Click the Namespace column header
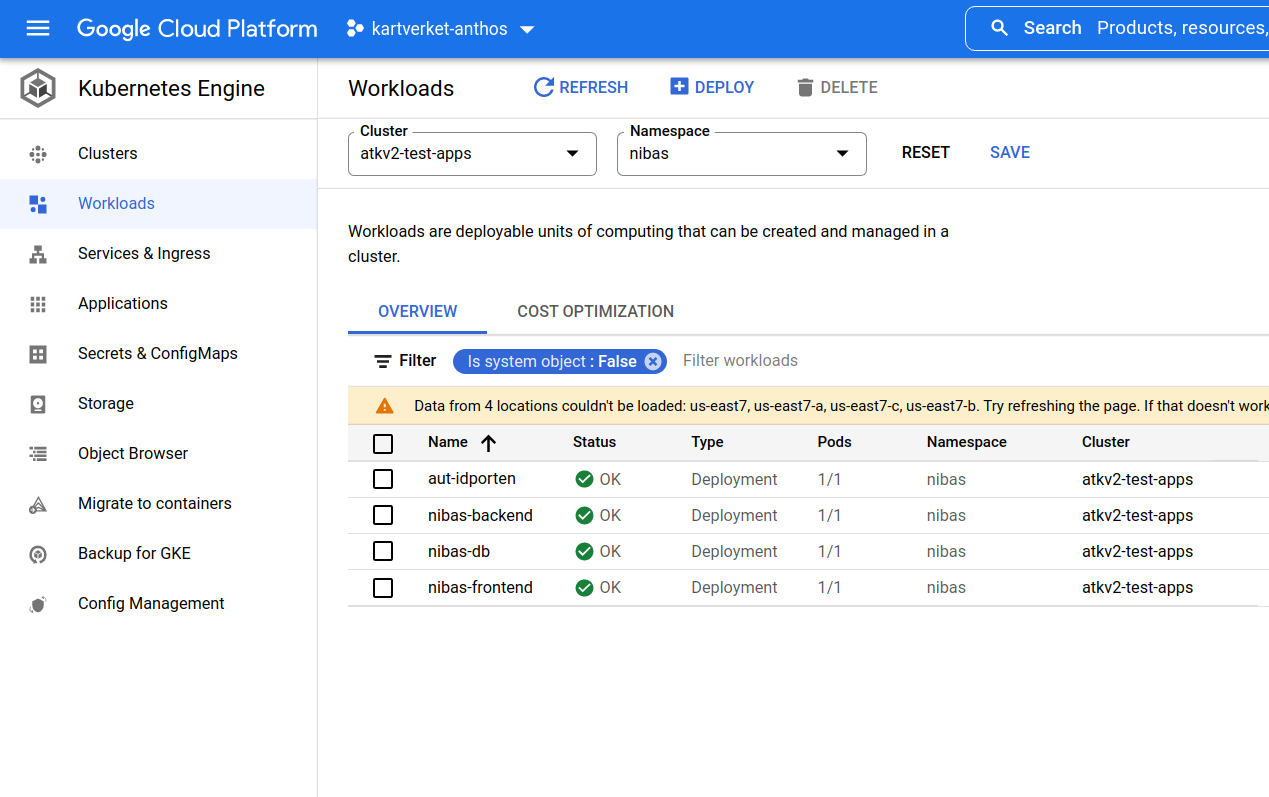The image size is (1269, 797). coord(967,442)
